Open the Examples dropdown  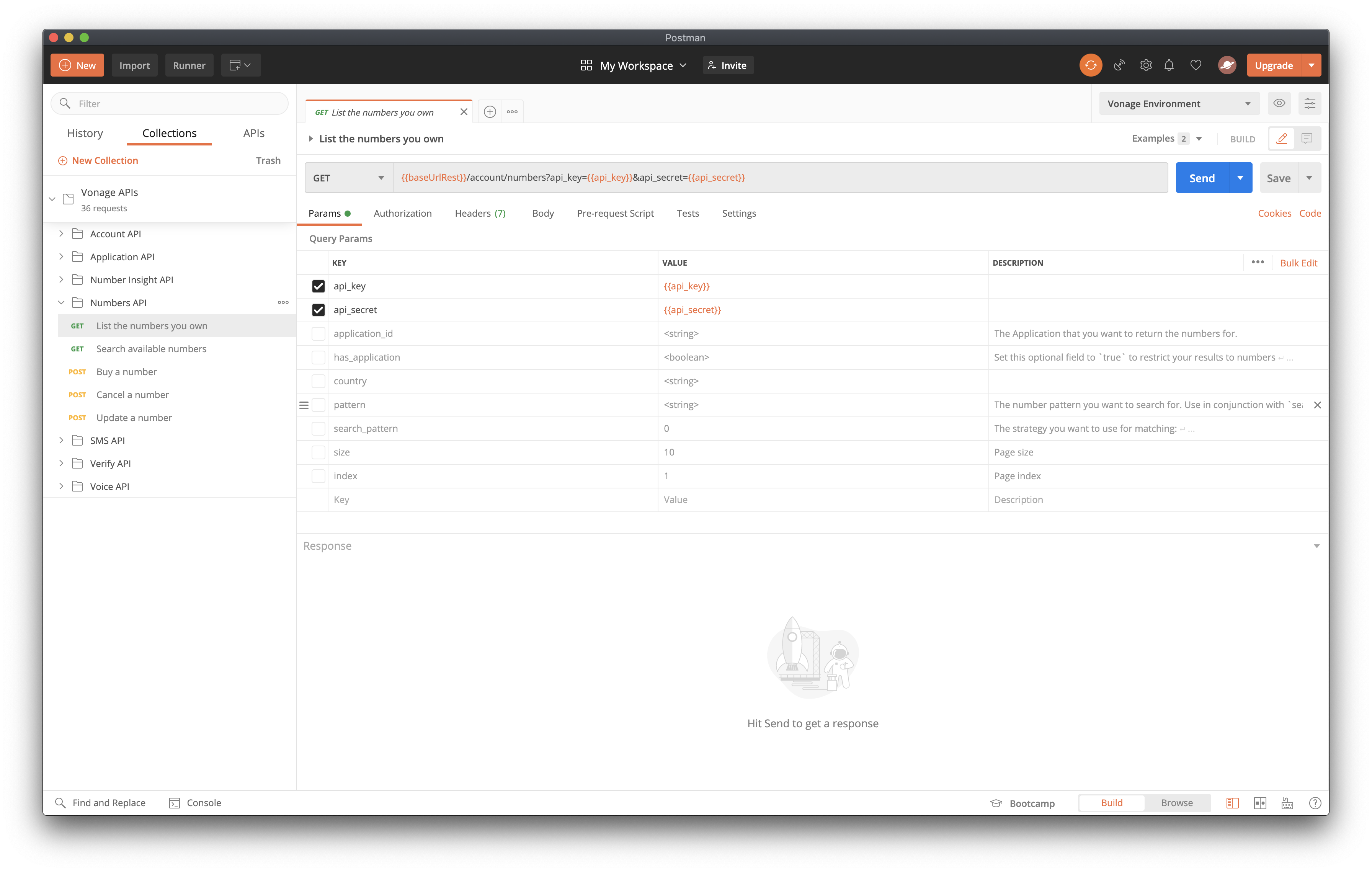(1166, 139)
